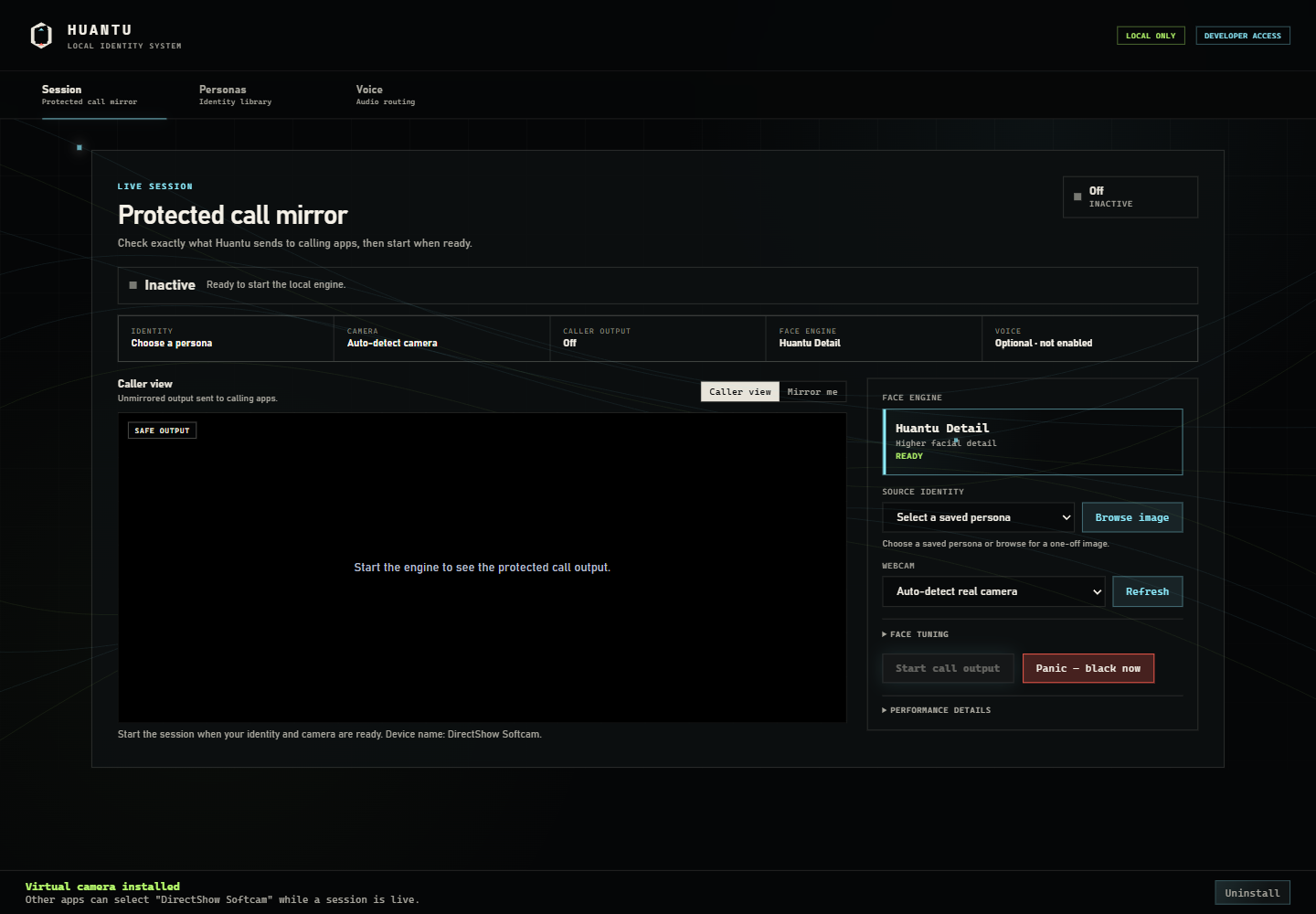Click the Off status square indicator icon
1316x914 pixels.
(x=1077, y=197)
